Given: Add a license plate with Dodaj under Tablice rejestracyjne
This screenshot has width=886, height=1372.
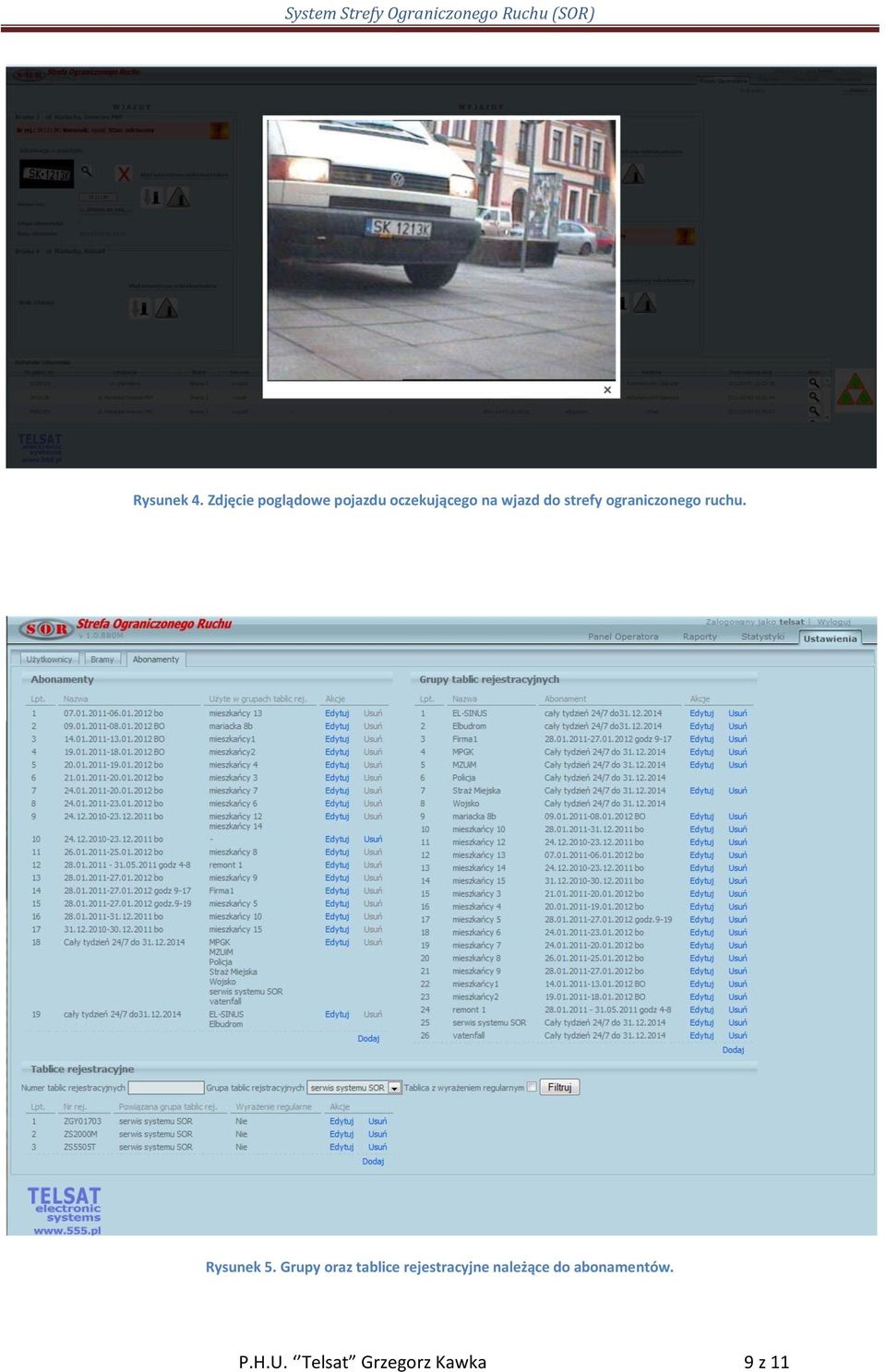Looking at the screenshot, I should tap(373, 1161).
